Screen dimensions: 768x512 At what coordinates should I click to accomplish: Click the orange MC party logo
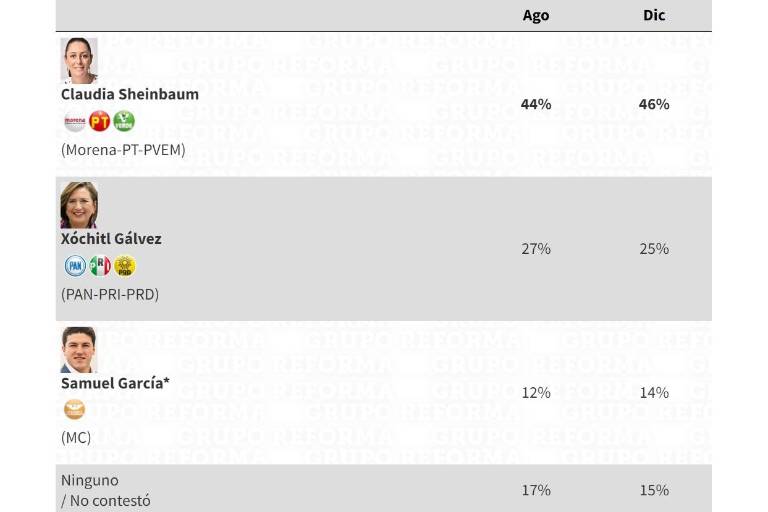pyautogui.click(x=75, y=409)
